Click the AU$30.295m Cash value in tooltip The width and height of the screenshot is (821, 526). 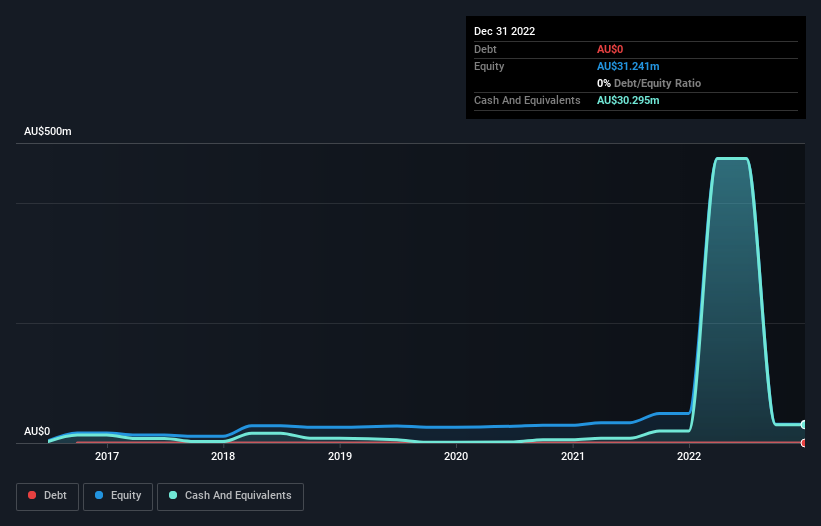tap(628, 100)
